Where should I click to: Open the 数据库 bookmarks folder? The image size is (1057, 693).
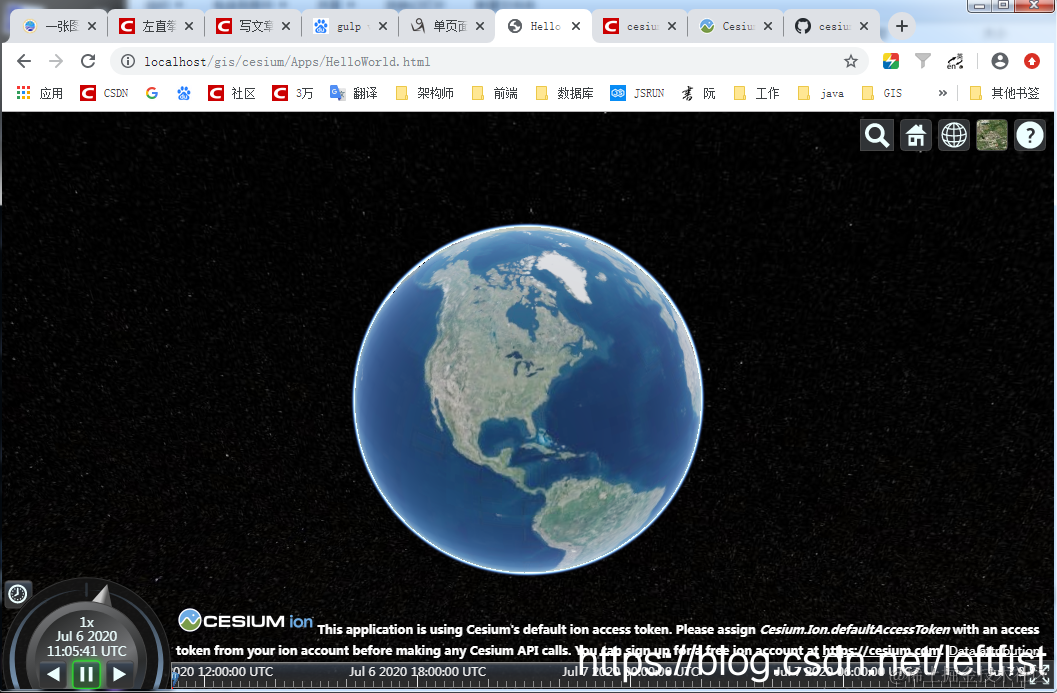click(x=565, y=93)
